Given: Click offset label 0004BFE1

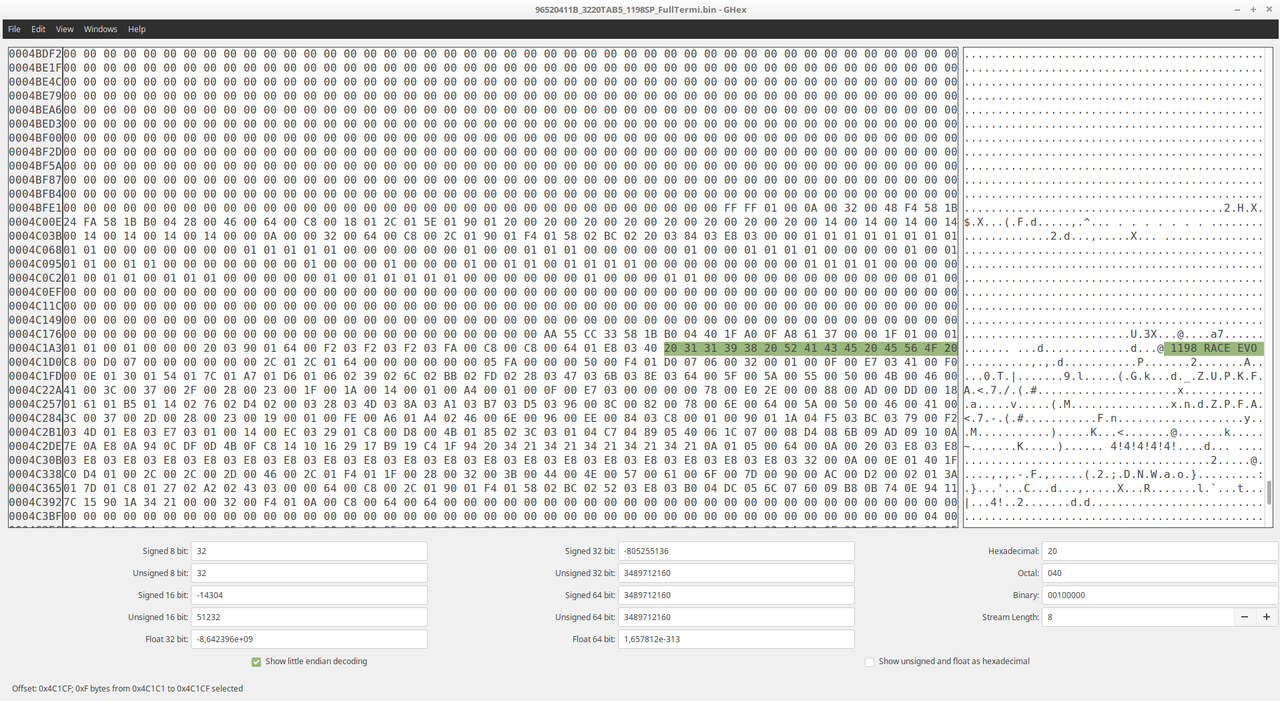Looking at the screenshot, I should pos(35,208).
